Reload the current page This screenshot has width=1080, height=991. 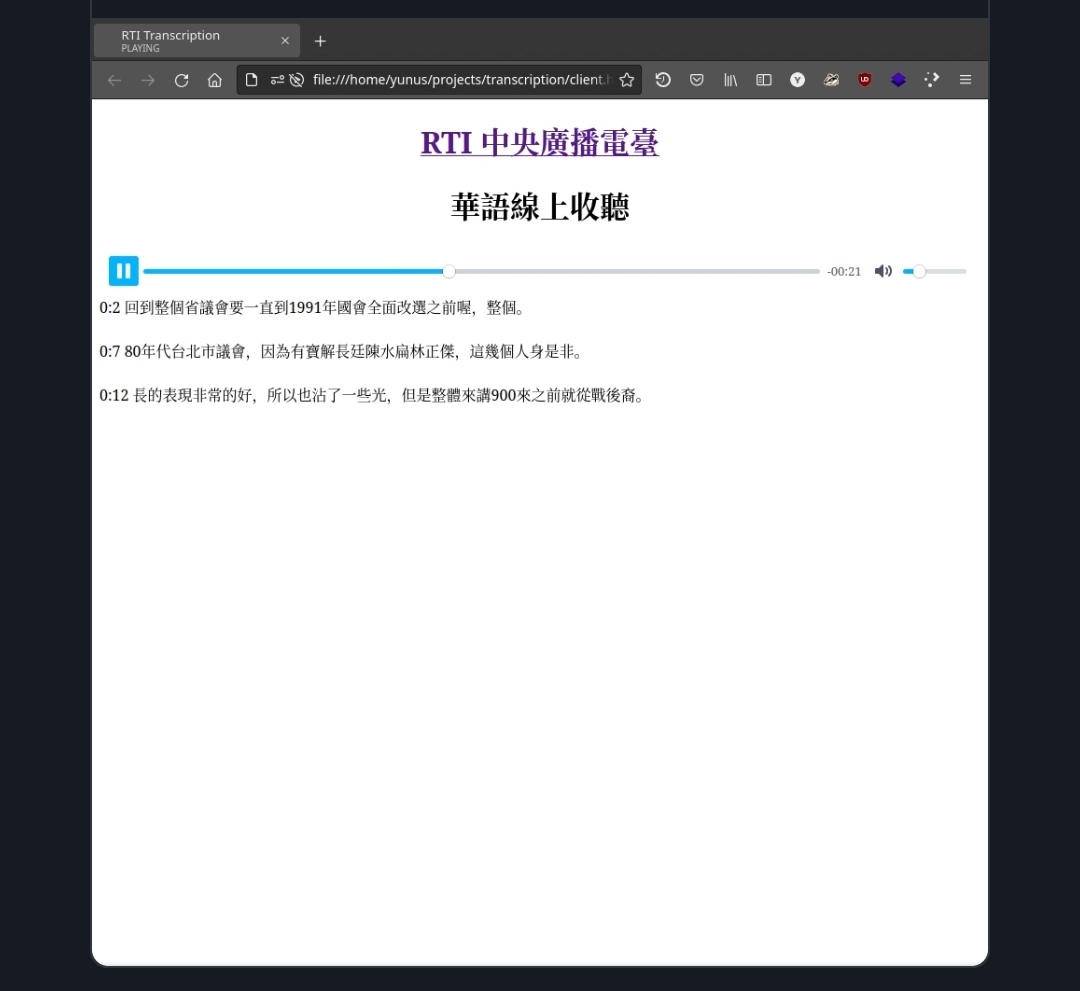pyautogui.click(x=181, y=80)
